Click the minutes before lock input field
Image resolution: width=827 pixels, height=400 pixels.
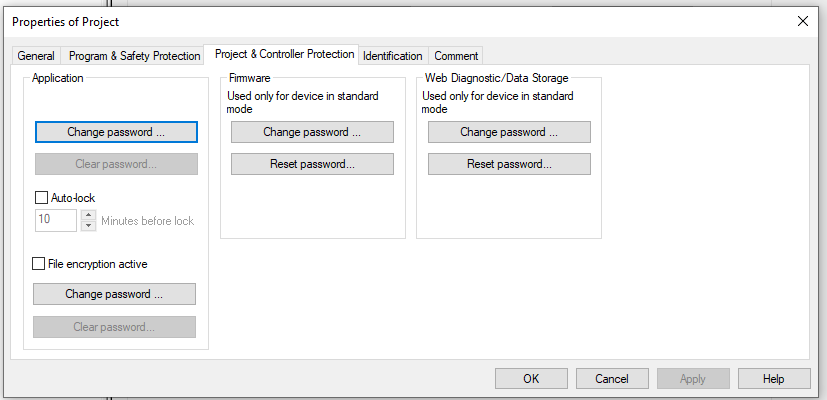tap(56, 221)
